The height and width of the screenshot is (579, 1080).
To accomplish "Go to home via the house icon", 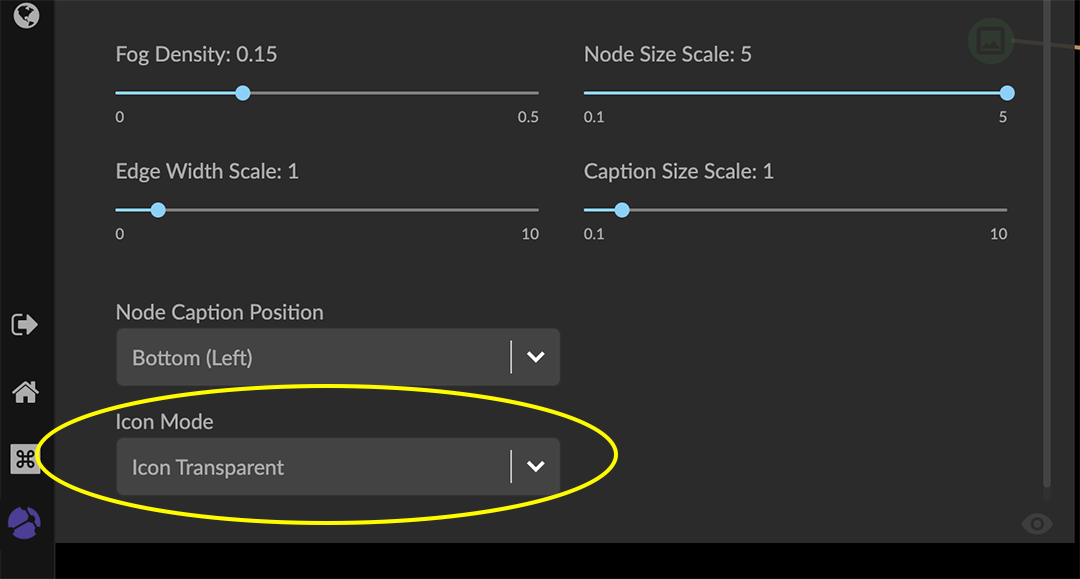I will (25, 392).
